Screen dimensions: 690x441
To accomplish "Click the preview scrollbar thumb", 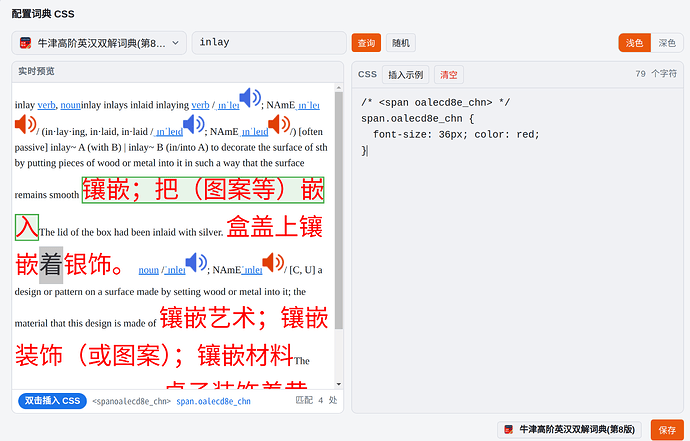I will point(338,210).
